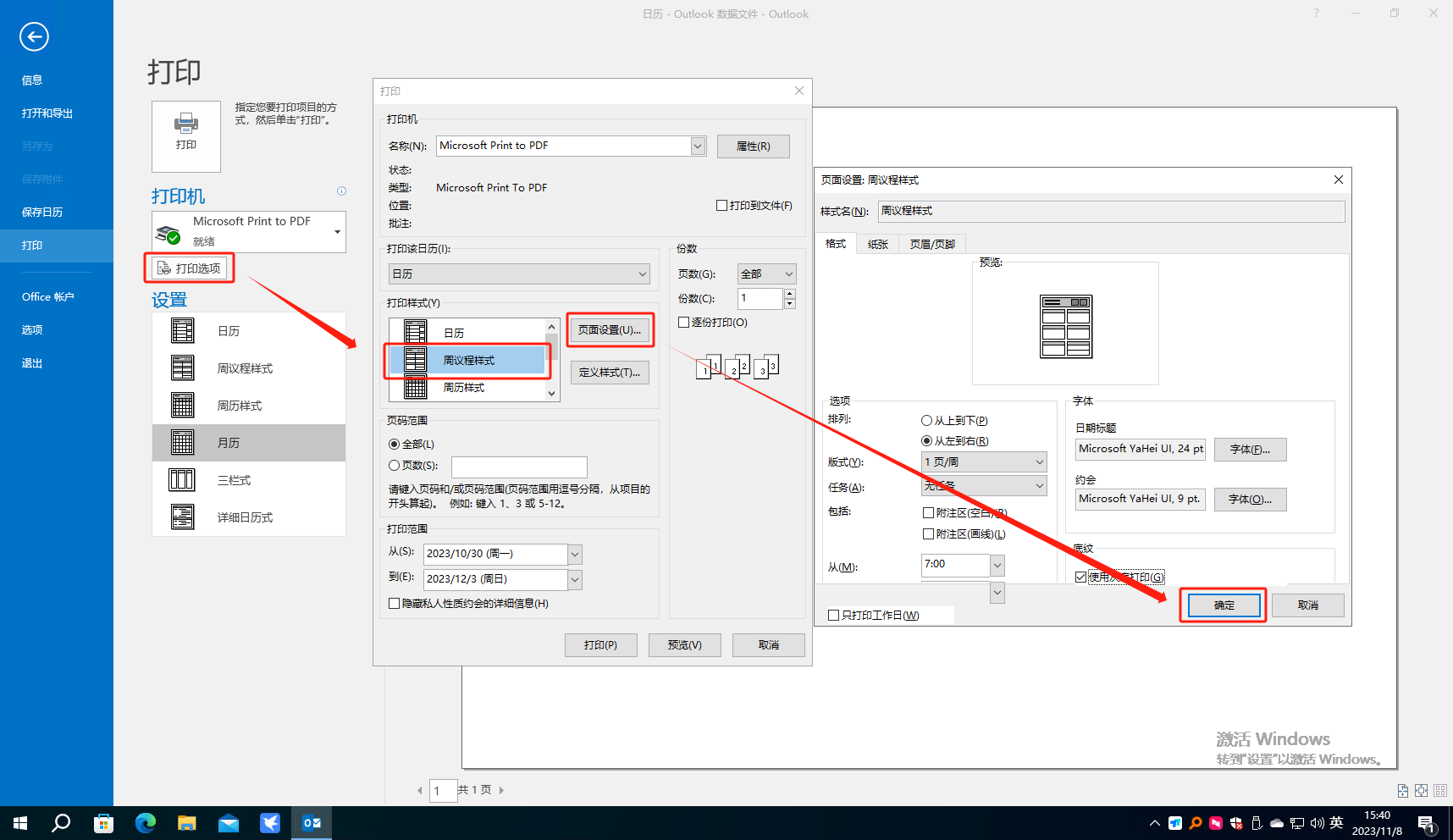Switch to the 页眉/页脚 tab
Screen dimensions: 1453x840
pos(932,244)
